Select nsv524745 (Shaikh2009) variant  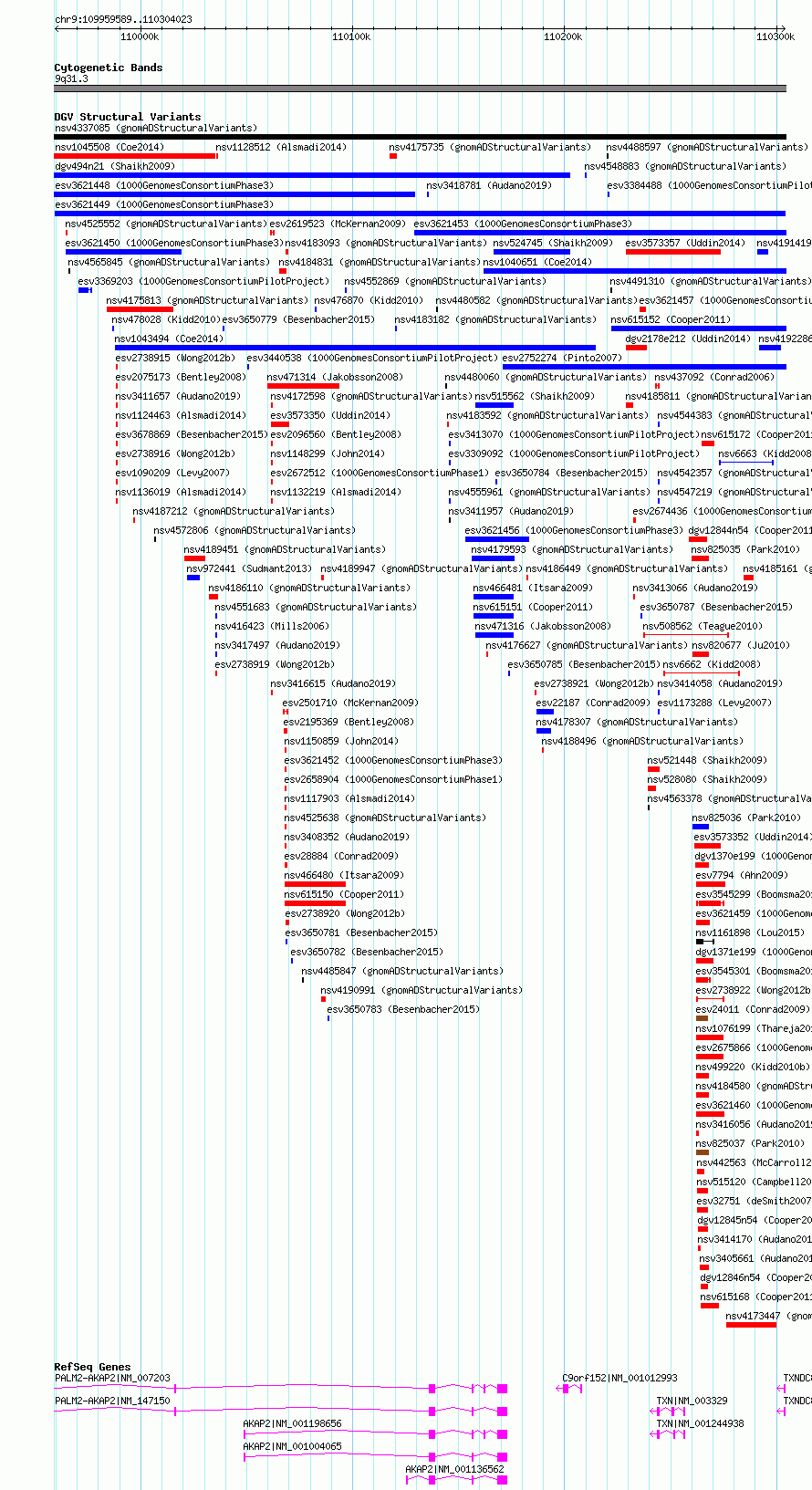tap(553, 243)
